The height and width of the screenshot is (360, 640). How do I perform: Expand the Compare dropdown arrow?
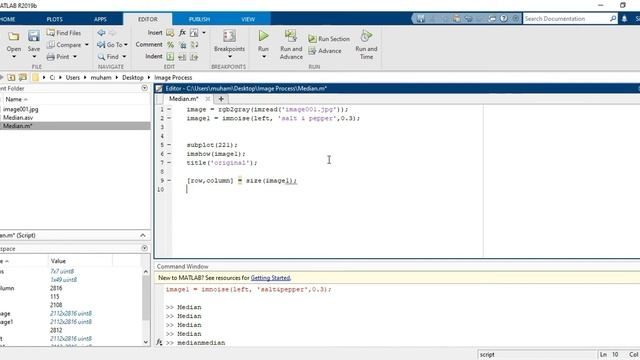pos(87,45)
